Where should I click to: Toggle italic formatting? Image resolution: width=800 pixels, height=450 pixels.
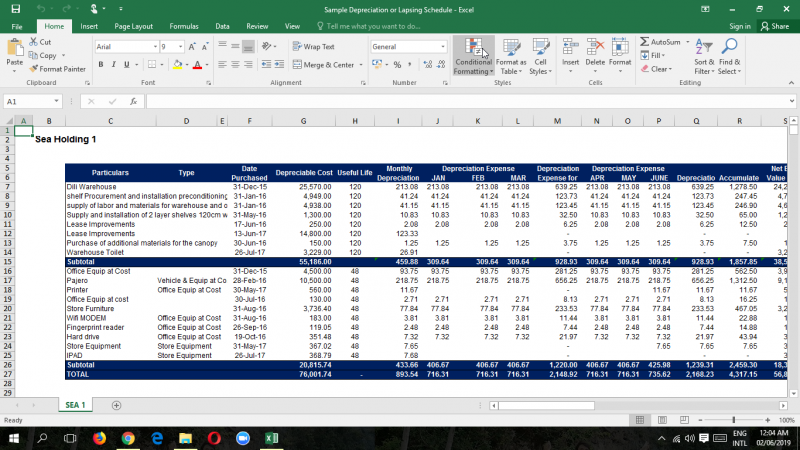click(x=115, y=65)
